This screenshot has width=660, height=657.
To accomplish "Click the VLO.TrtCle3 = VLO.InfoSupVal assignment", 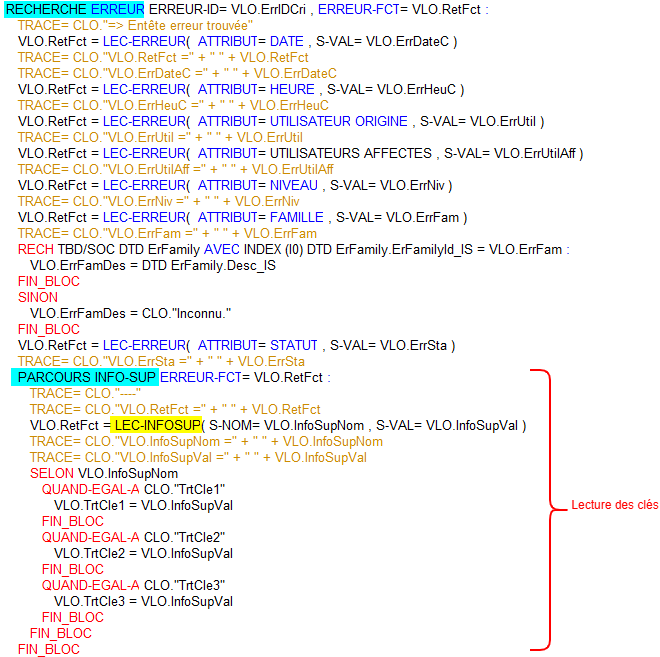I will click(x=143, y=601).
